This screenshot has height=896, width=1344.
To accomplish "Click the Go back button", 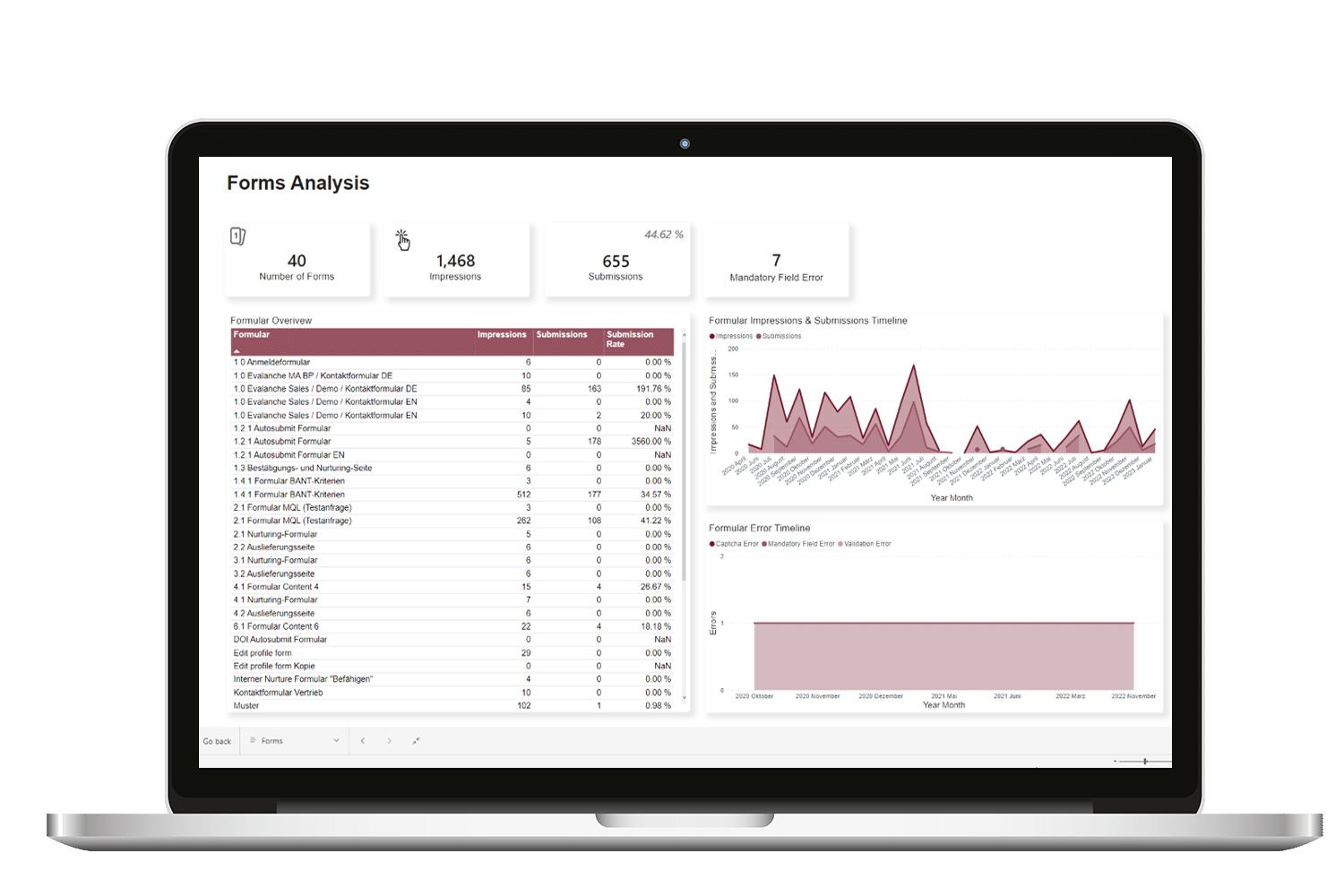I will pyautogui.click(x=217, y=741).
